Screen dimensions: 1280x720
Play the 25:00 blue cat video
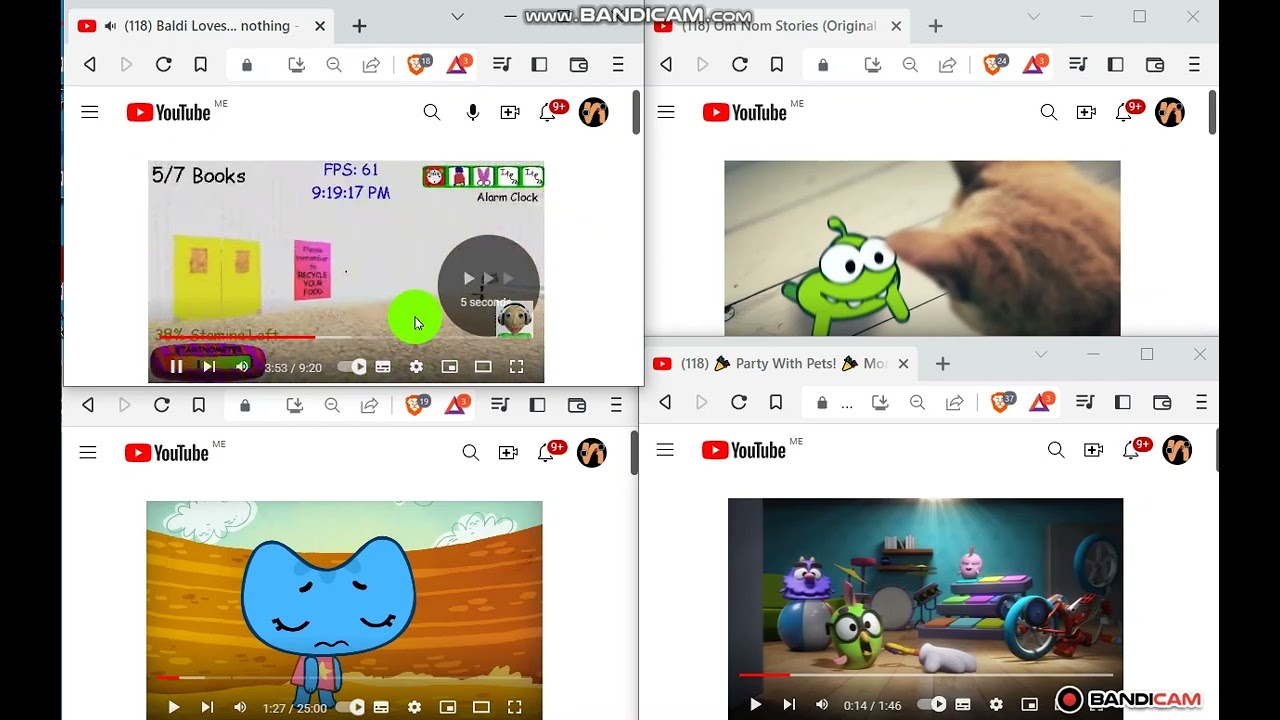tap(174, 707)
